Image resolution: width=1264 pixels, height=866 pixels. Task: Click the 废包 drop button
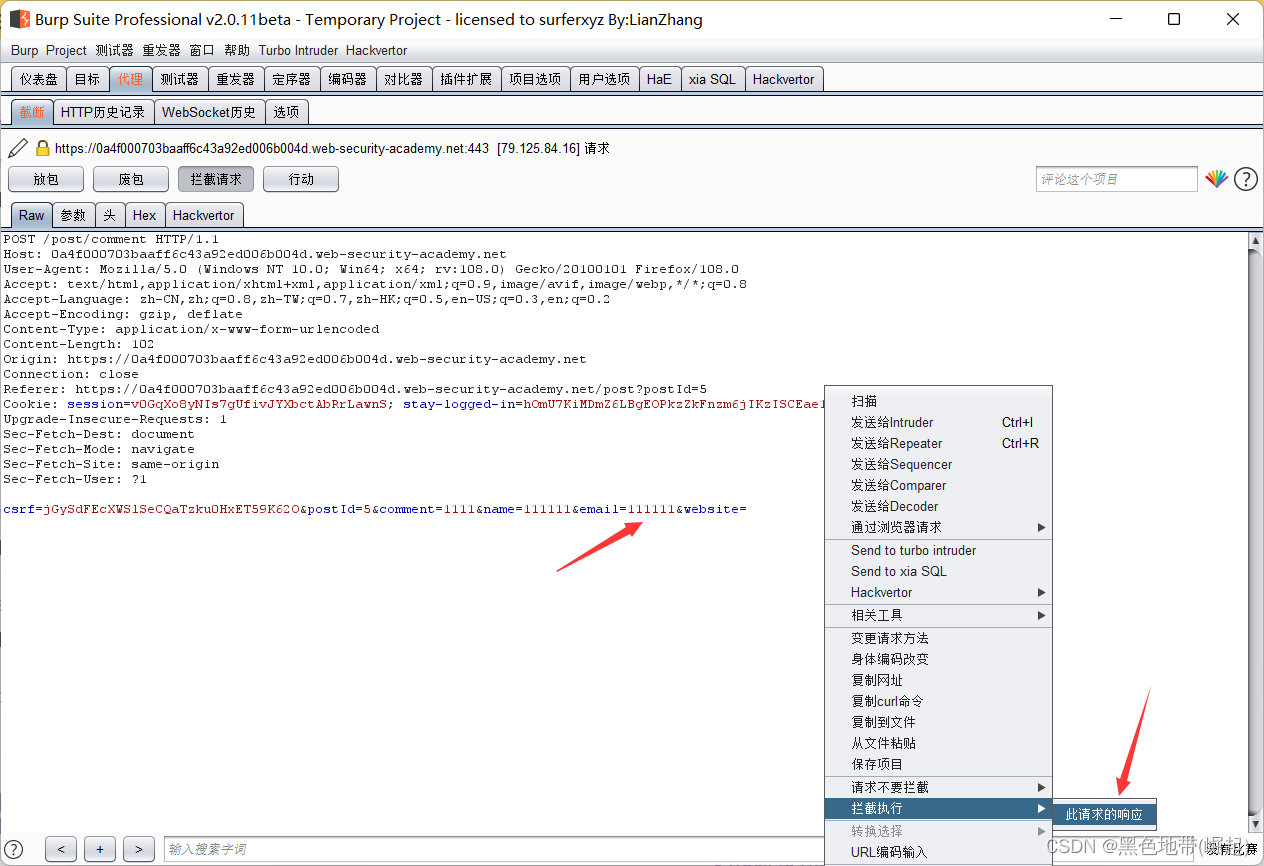click(131, 179)
